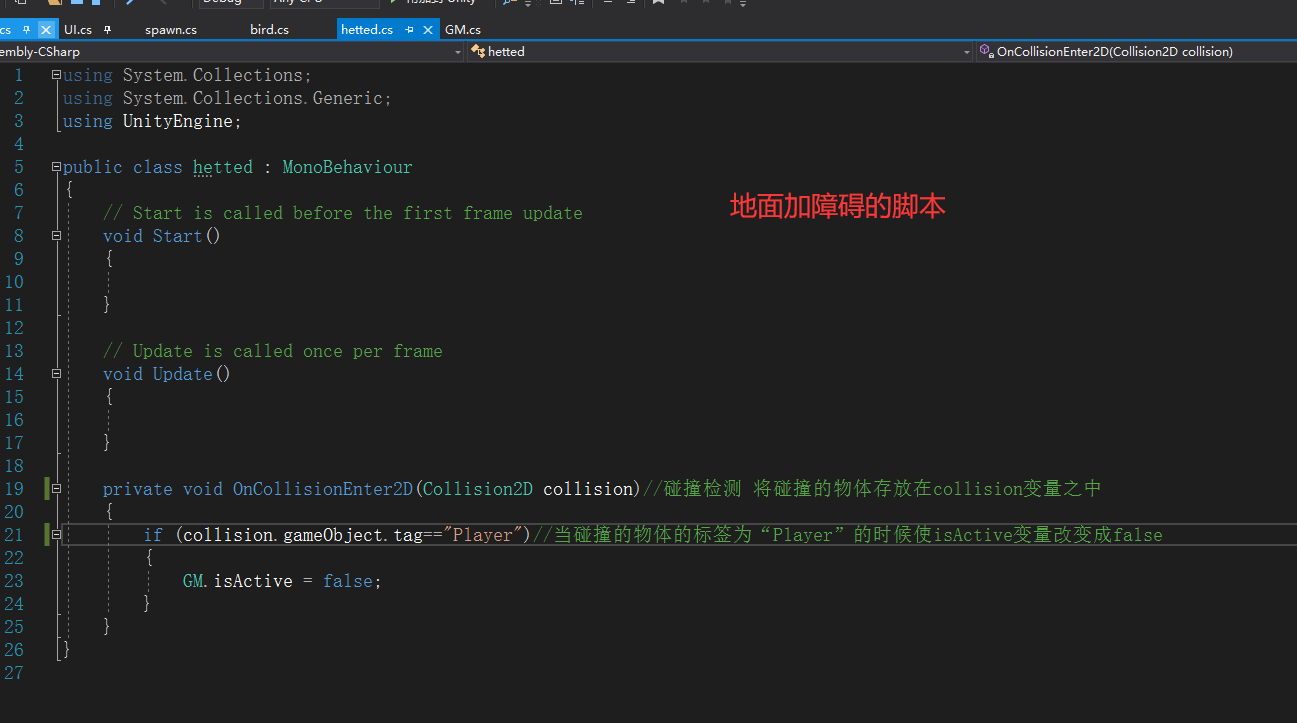
Task: Open the GM.cs tab
Action: click(x=463, y=30)
